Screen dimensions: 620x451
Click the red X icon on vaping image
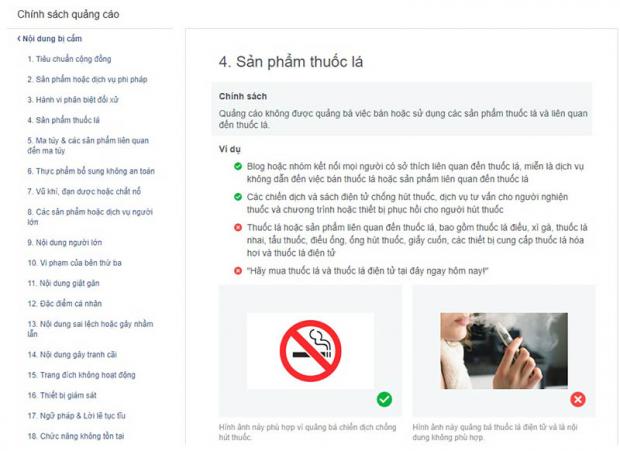578,399
